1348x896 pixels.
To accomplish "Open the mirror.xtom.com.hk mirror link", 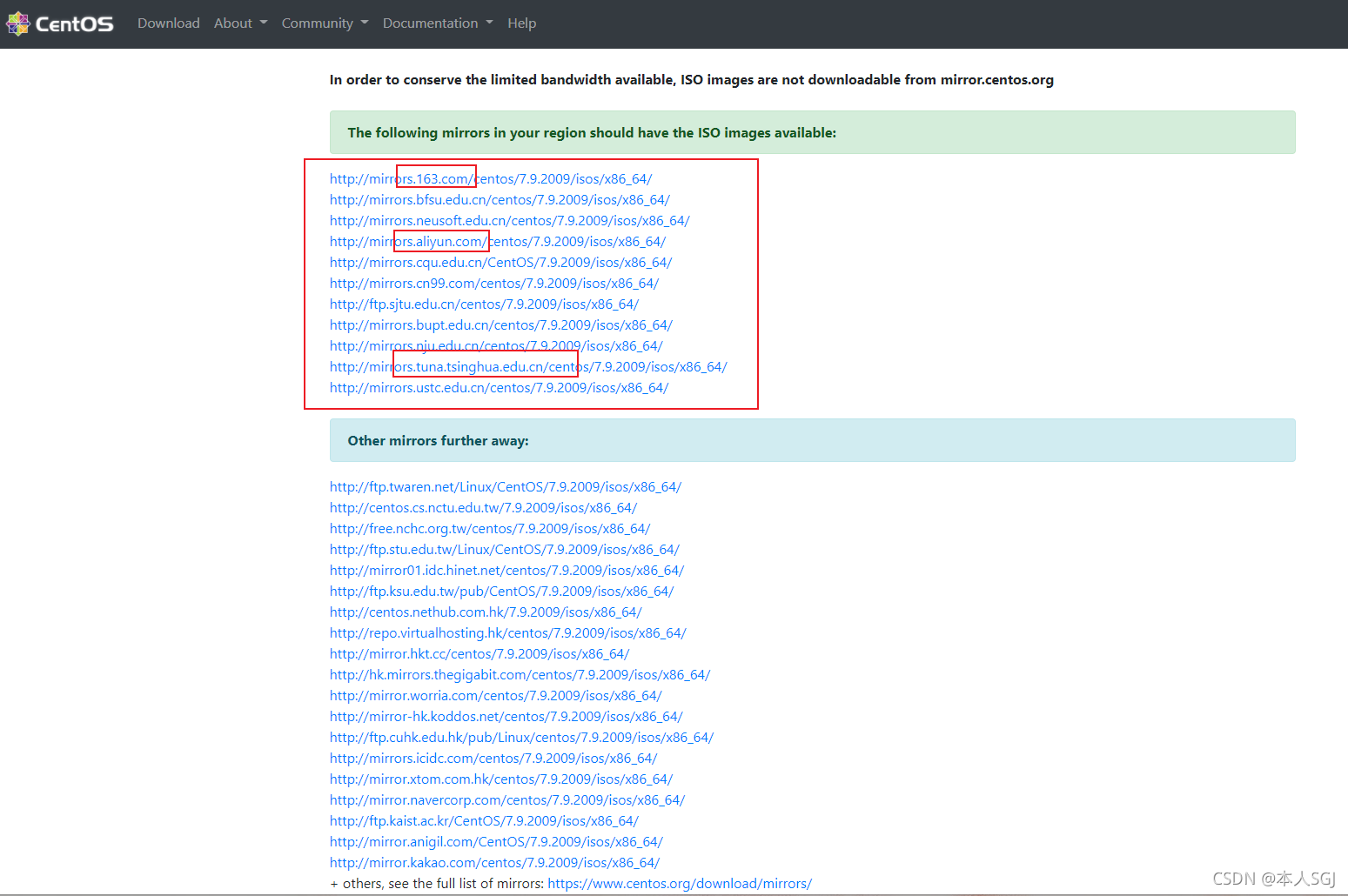I will pyautogui.click(x=501, y=779).
